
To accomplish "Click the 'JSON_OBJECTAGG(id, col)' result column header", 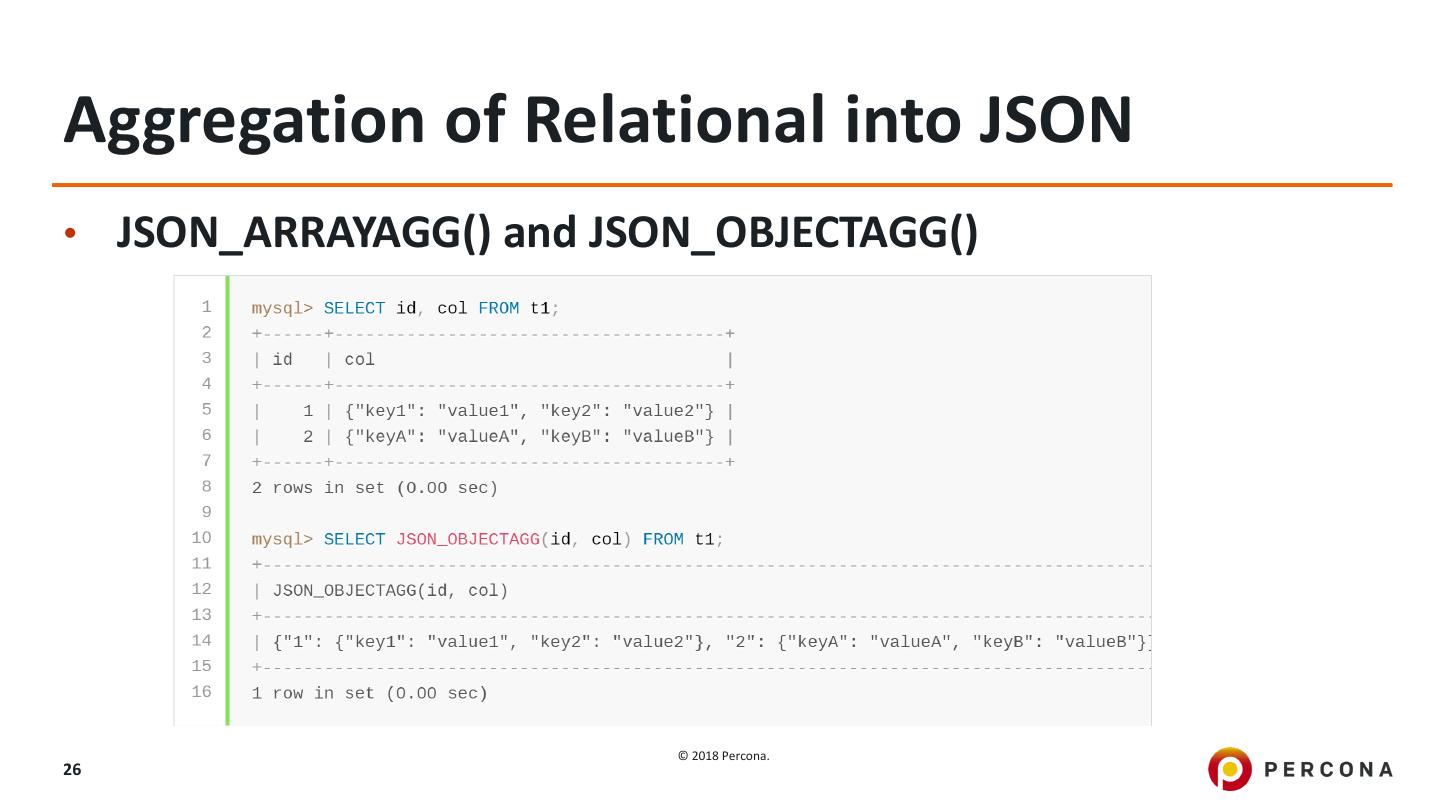I will pos(390,591).
